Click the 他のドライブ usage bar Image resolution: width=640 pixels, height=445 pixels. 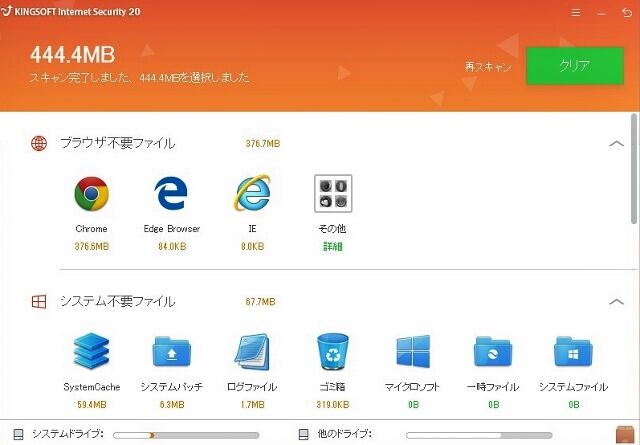(479, 435)
